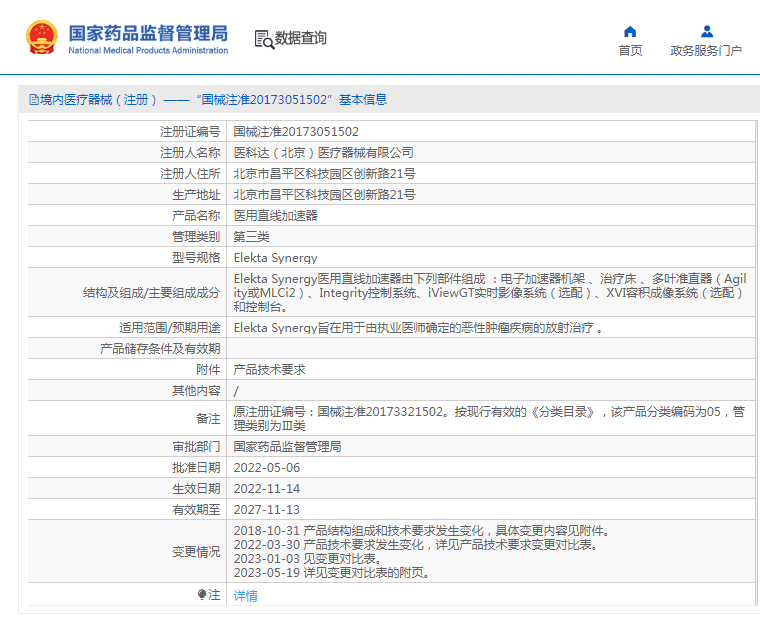Go to the 首页 text label
This screenshot has width=760, height=627.
(630, 51)
